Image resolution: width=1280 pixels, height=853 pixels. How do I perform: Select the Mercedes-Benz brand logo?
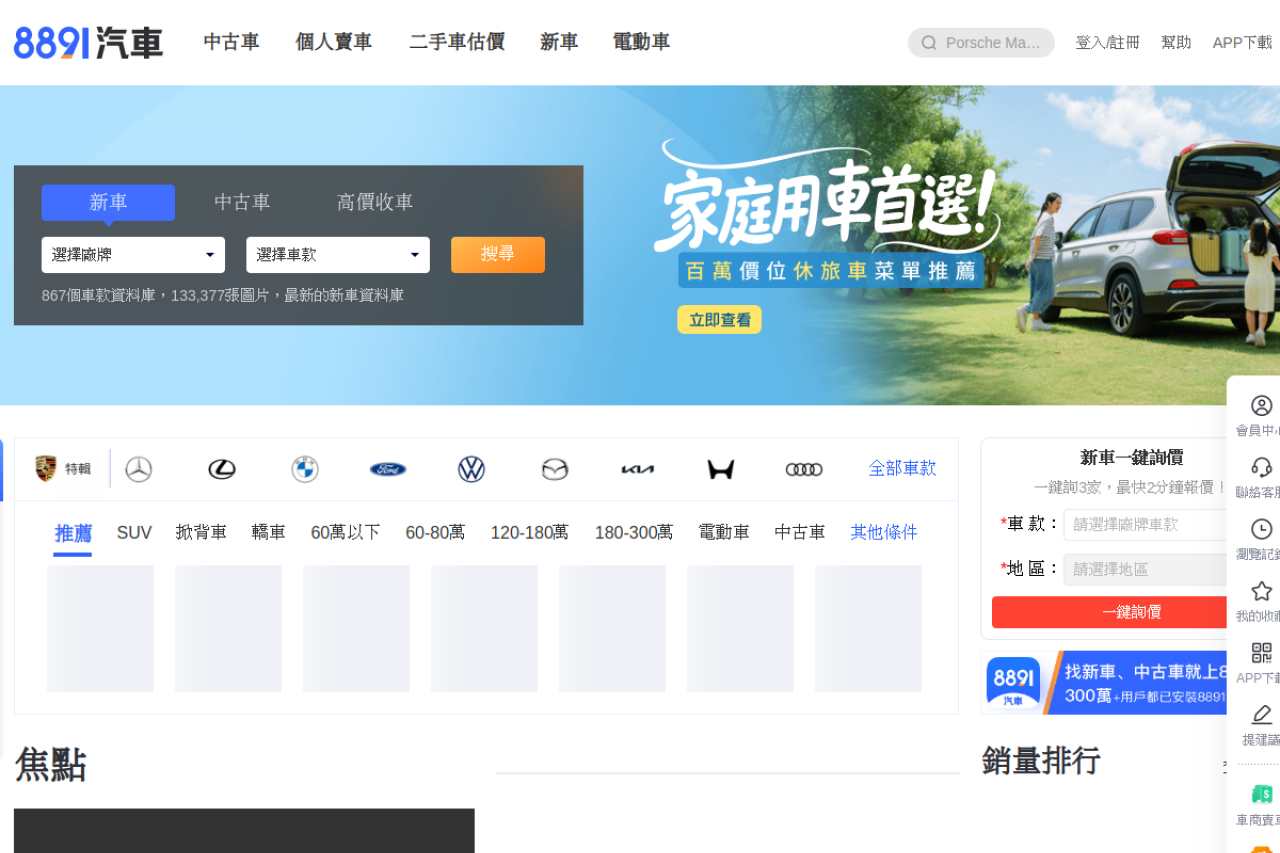pos(139,469)
